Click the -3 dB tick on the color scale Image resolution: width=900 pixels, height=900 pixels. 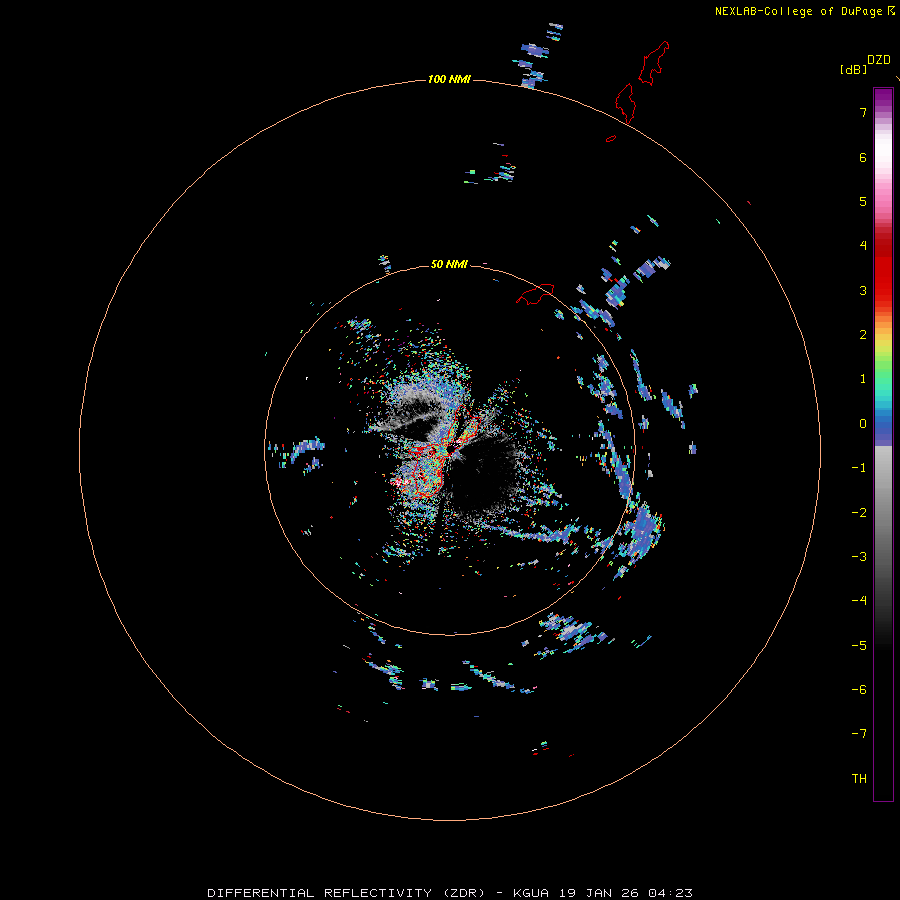859,557
